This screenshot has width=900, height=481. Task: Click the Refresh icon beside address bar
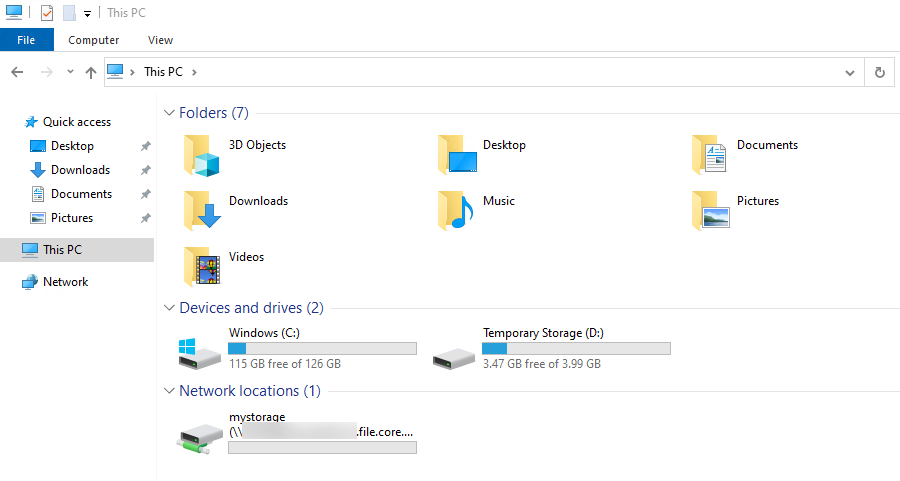coord(879,72)
